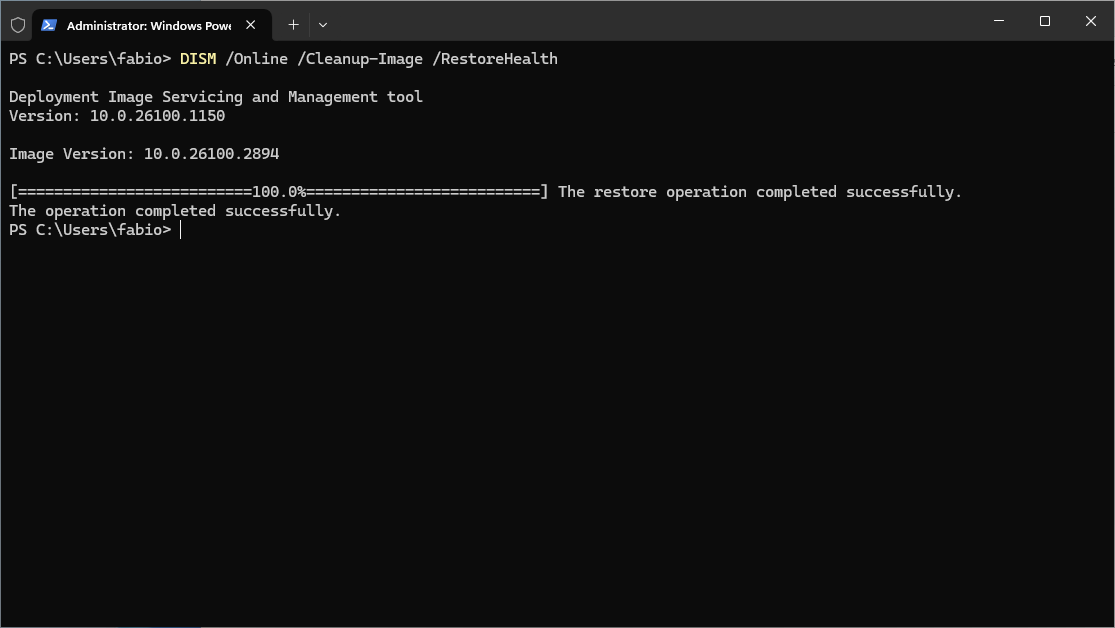
Task: Click the /RestoreHealth parameter text
Action: pyautogui.click(x=495, y=59)
